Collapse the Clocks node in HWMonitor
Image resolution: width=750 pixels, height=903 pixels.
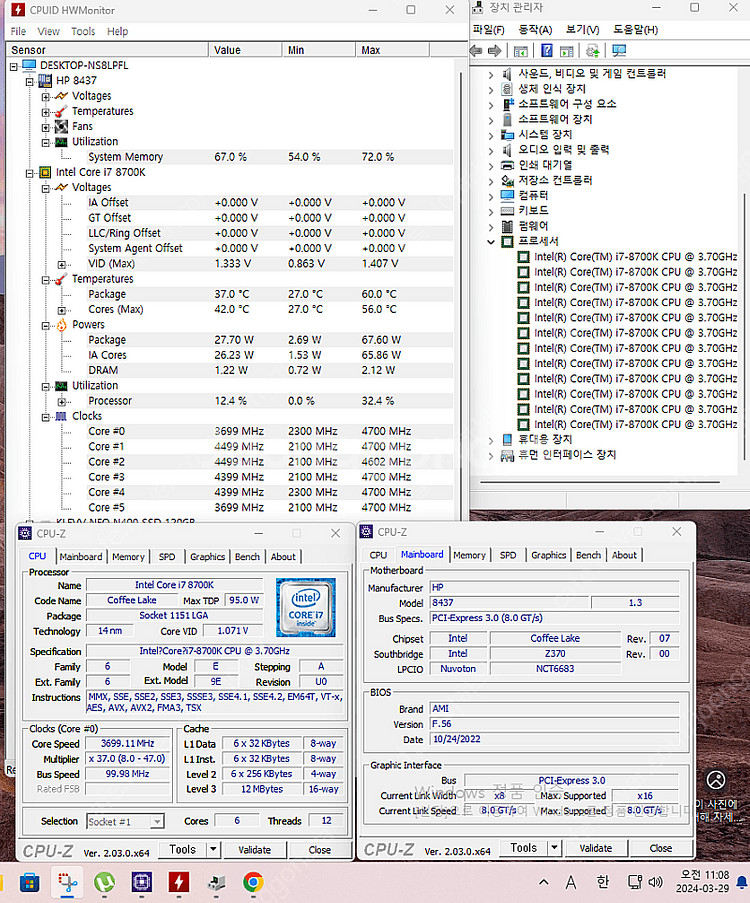click(x=46, y=418)
